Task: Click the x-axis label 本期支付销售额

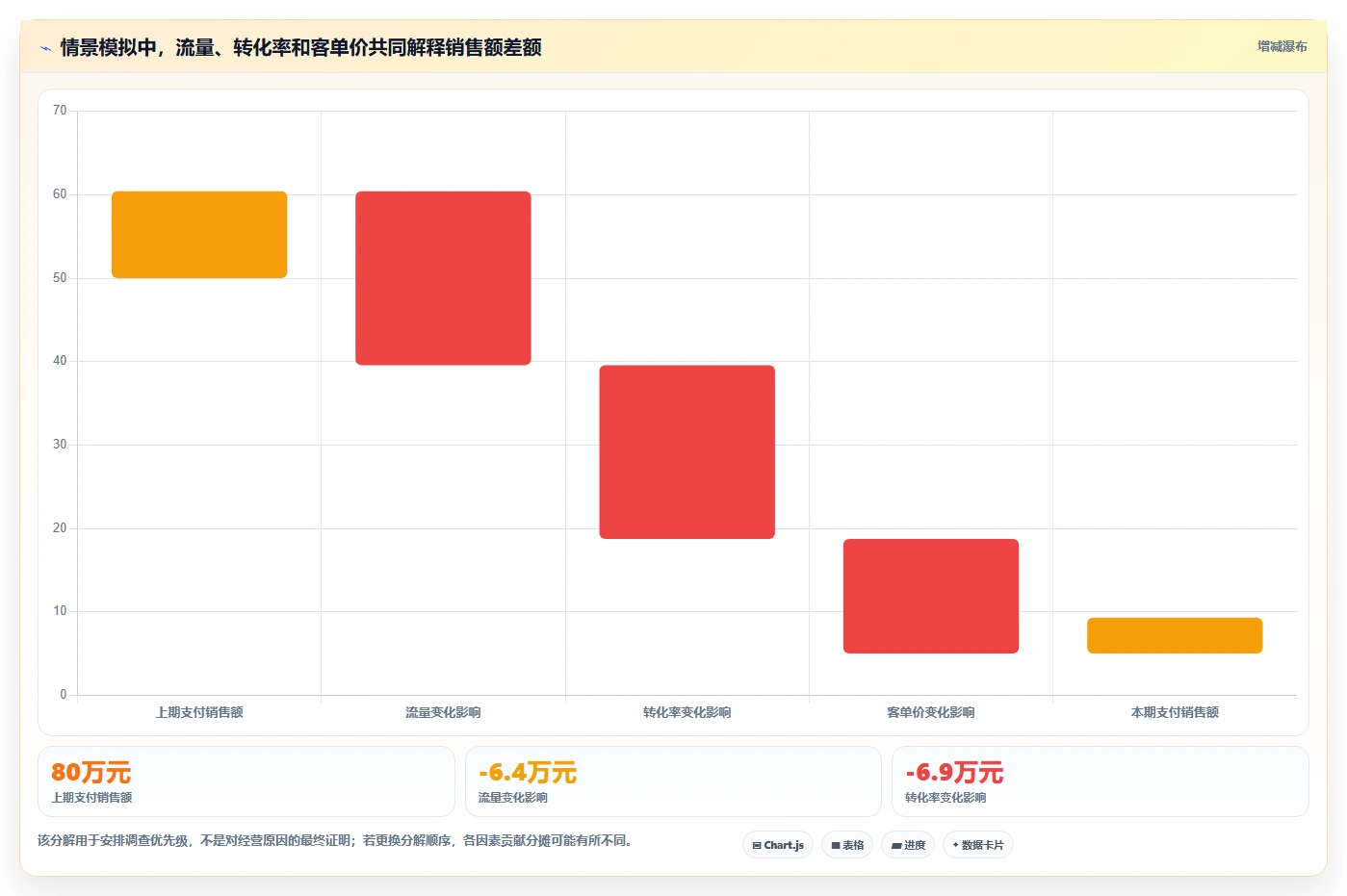Action: pos(1175,712)
